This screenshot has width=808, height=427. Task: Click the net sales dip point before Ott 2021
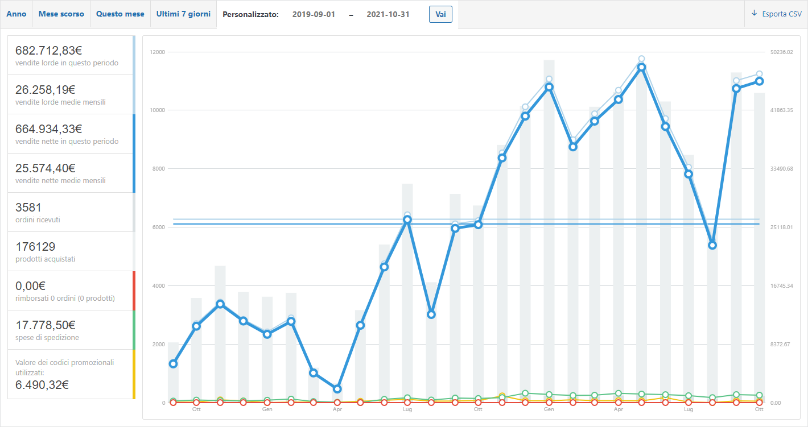(x=712, y=245)
